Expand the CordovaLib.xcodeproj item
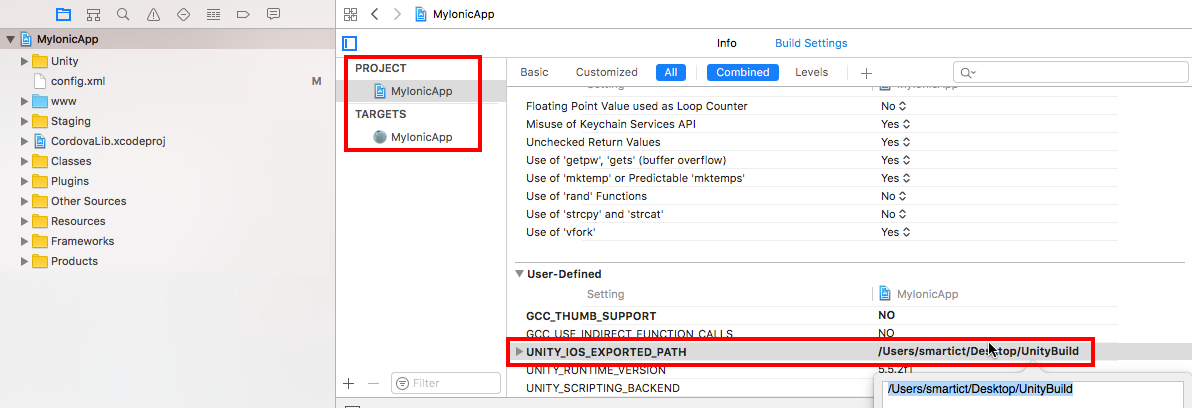 click(x=24, y=141)
